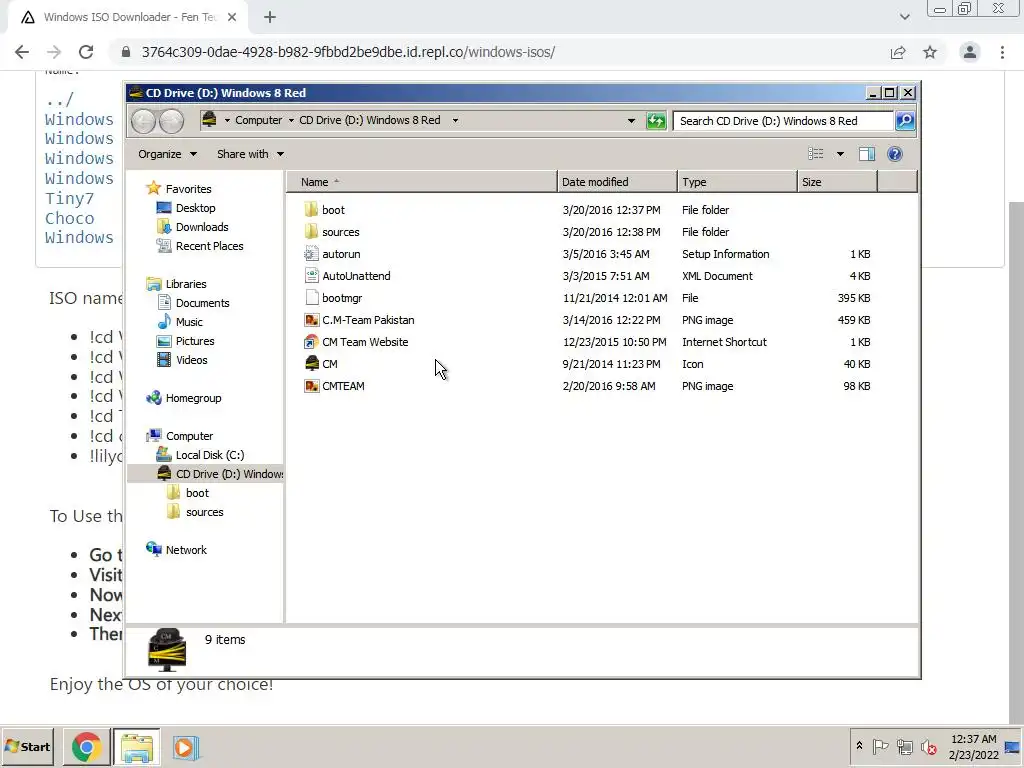1024x768 pixels.
Task: Open the Share with dropdown menu
Action: pyautogui.click(x=250, y=154)
